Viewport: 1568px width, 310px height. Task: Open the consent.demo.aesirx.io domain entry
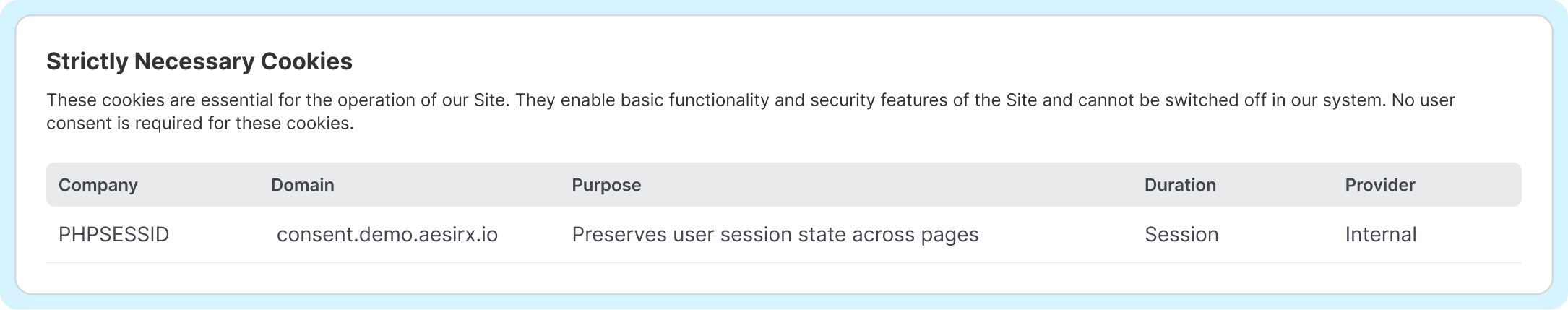[387, 235]
